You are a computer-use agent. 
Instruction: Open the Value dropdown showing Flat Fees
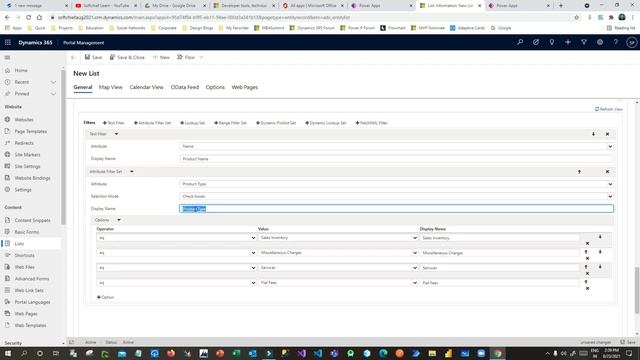[338, 282]
